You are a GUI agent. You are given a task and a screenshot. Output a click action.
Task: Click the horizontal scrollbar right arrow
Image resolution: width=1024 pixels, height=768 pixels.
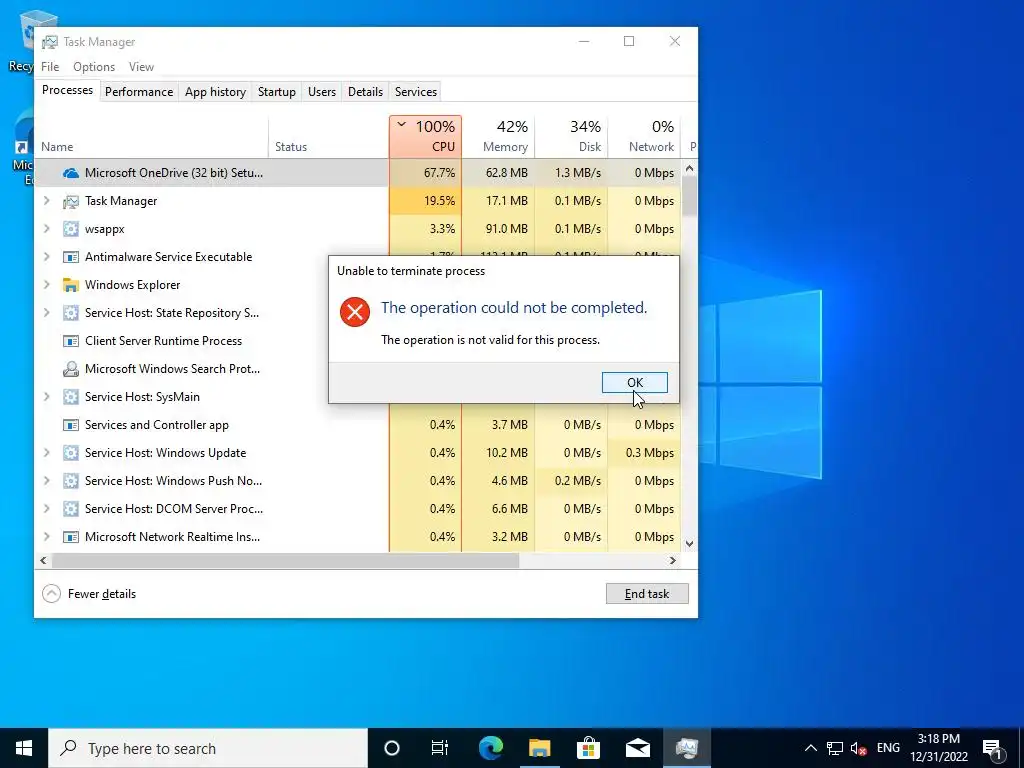pyautogui.click(x=673, y=560)
